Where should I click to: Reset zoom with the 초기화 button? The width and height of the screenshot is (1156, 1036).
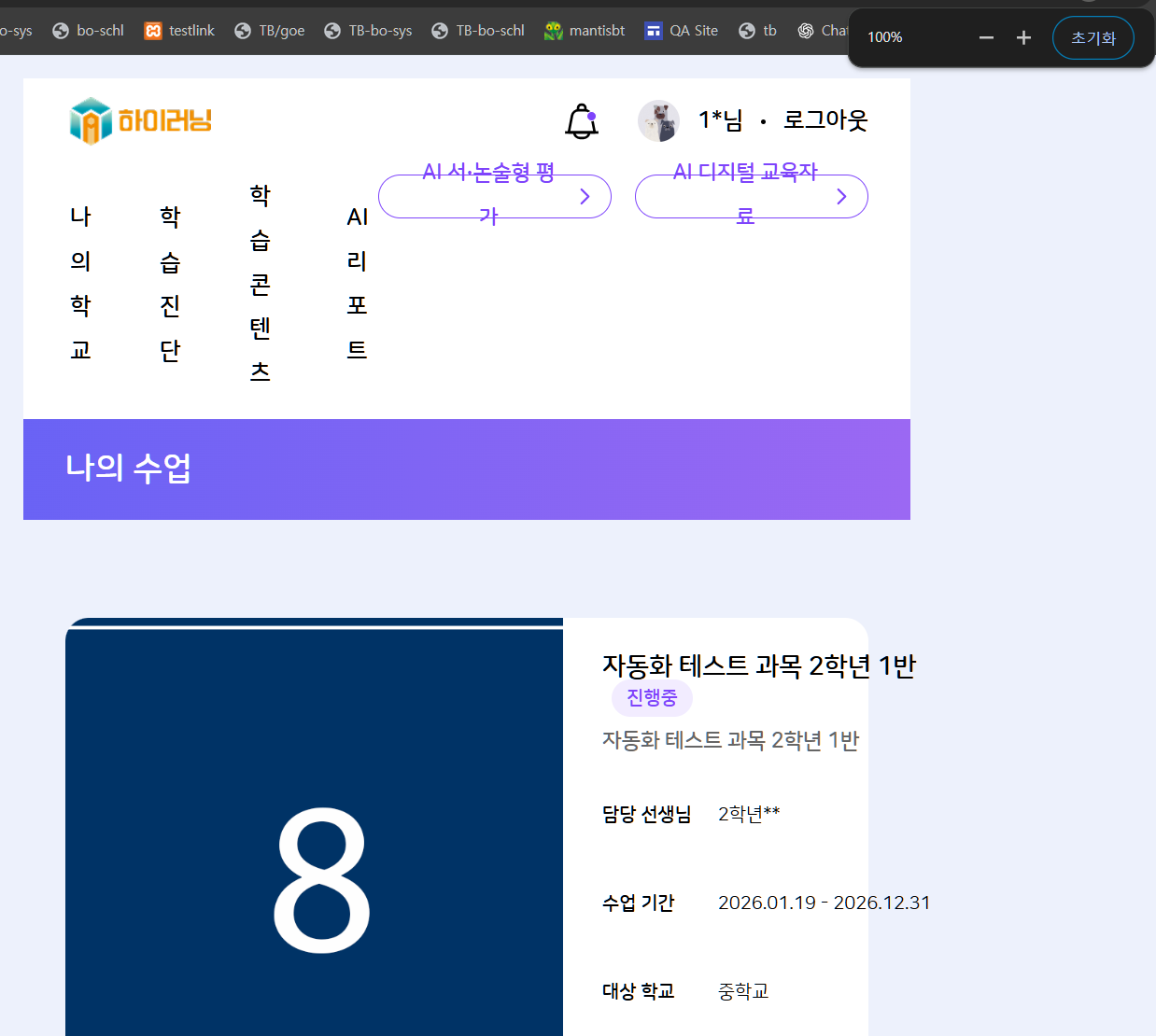click(1093, 38)
